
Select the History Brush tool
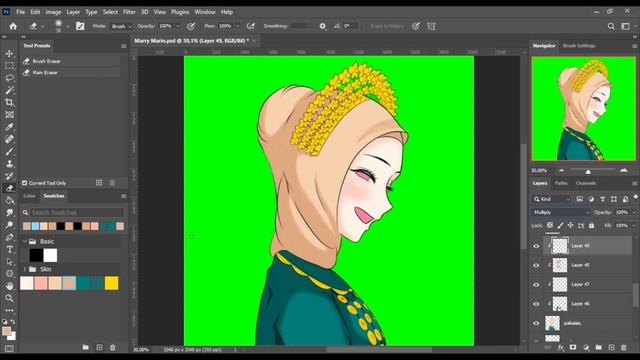9,176
